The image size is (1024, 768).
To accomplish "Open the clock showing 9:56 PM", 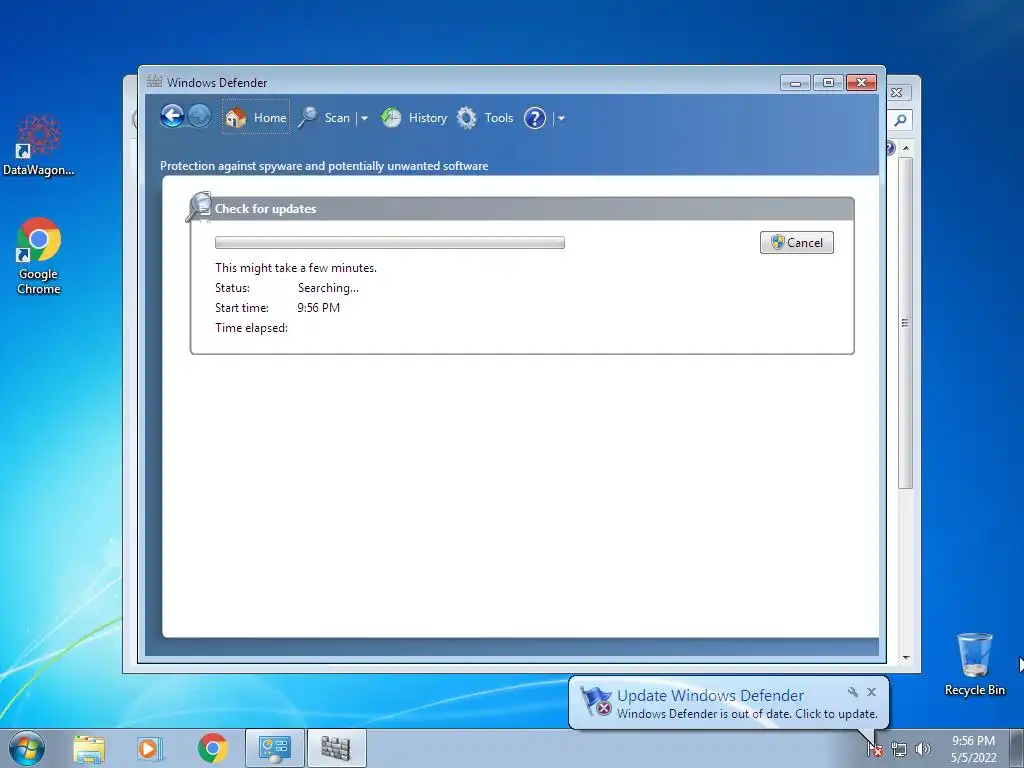I will 974,749.
